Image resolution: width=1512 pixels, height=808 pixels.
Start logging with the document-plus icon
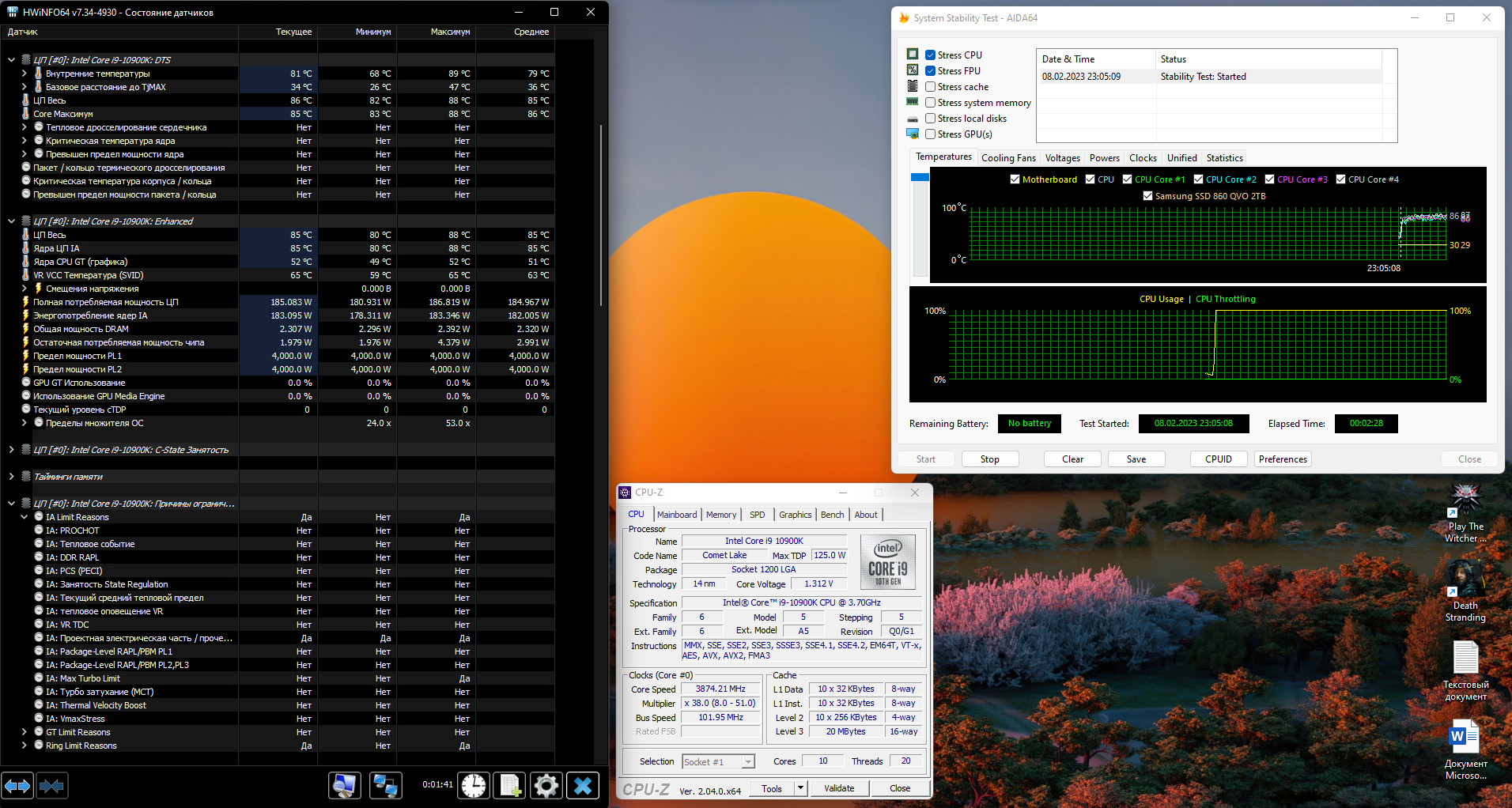pos(509,785)
